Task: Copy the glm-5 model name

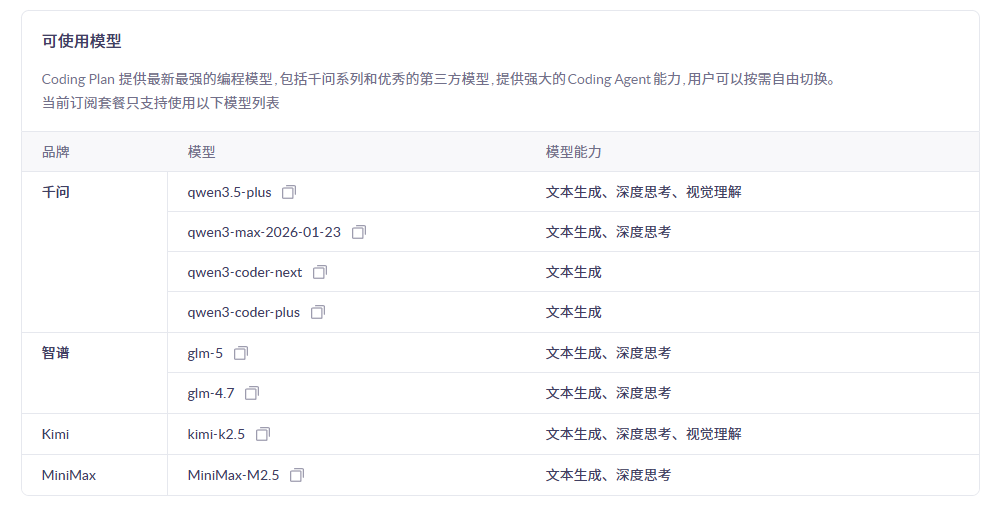Action: (241, 353)
